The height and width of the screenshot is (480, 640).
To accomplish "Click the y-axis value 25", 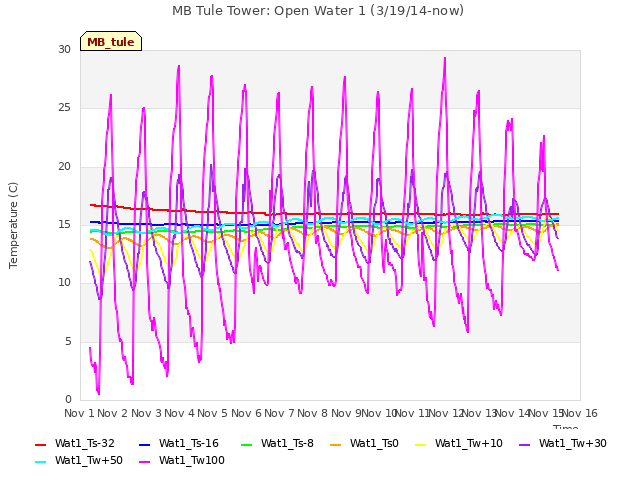I will [x=64, y=108].
